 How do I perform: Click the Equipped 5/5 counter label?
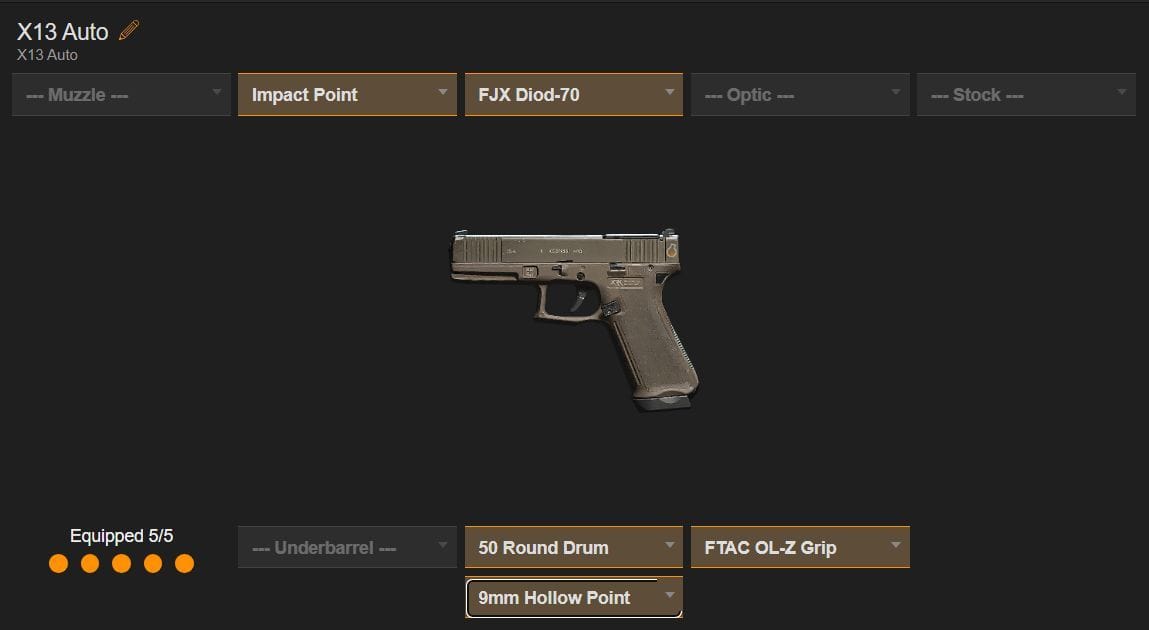[x=122, y=536]
